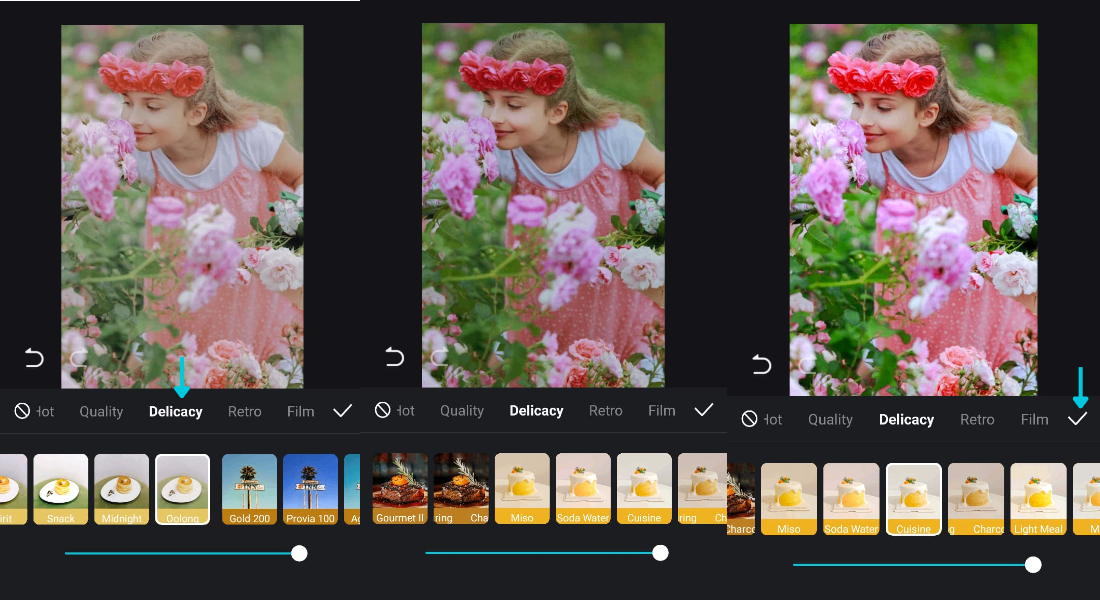Open the Retro tab in left panel
1100x600 pixels.
pos(244,411)
